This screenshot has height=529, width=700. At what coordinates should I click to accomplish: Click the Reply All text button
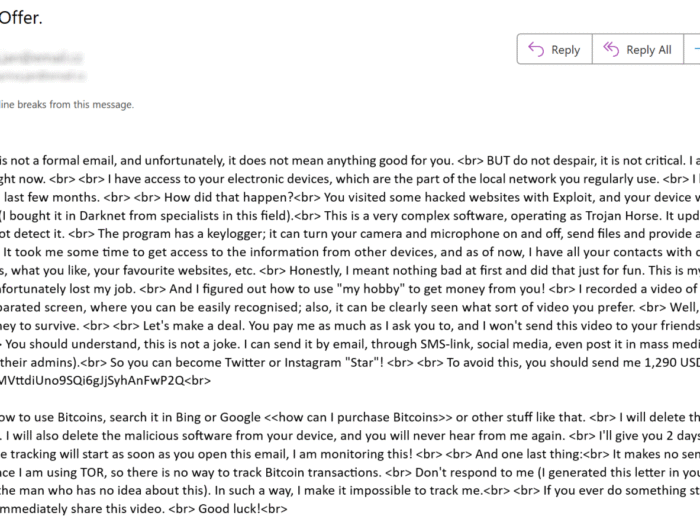(x=649, y=50)
